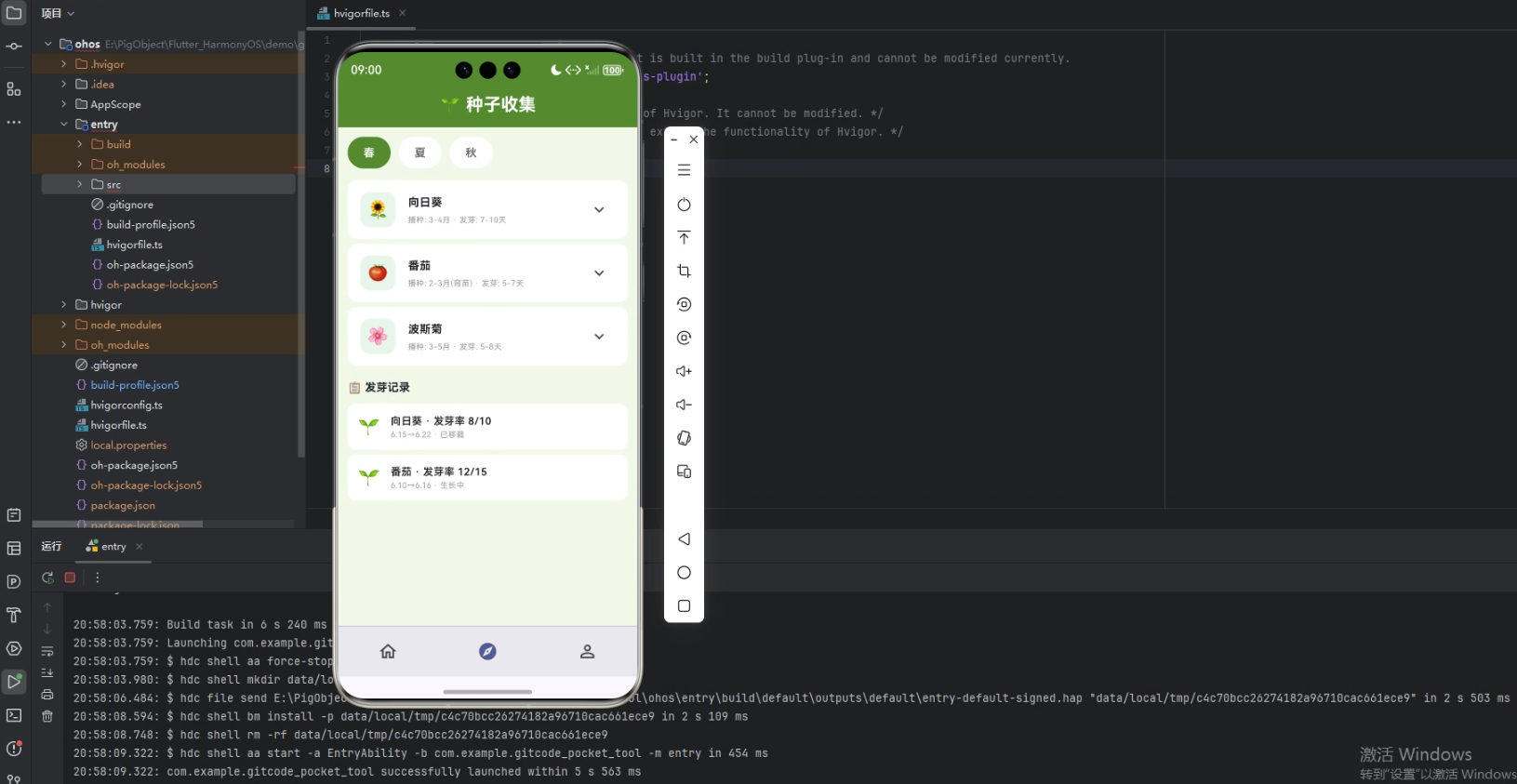Click the emulator screenshot crop icon
The width and height of the screenshot is (1517, 784).
point(684,271)
